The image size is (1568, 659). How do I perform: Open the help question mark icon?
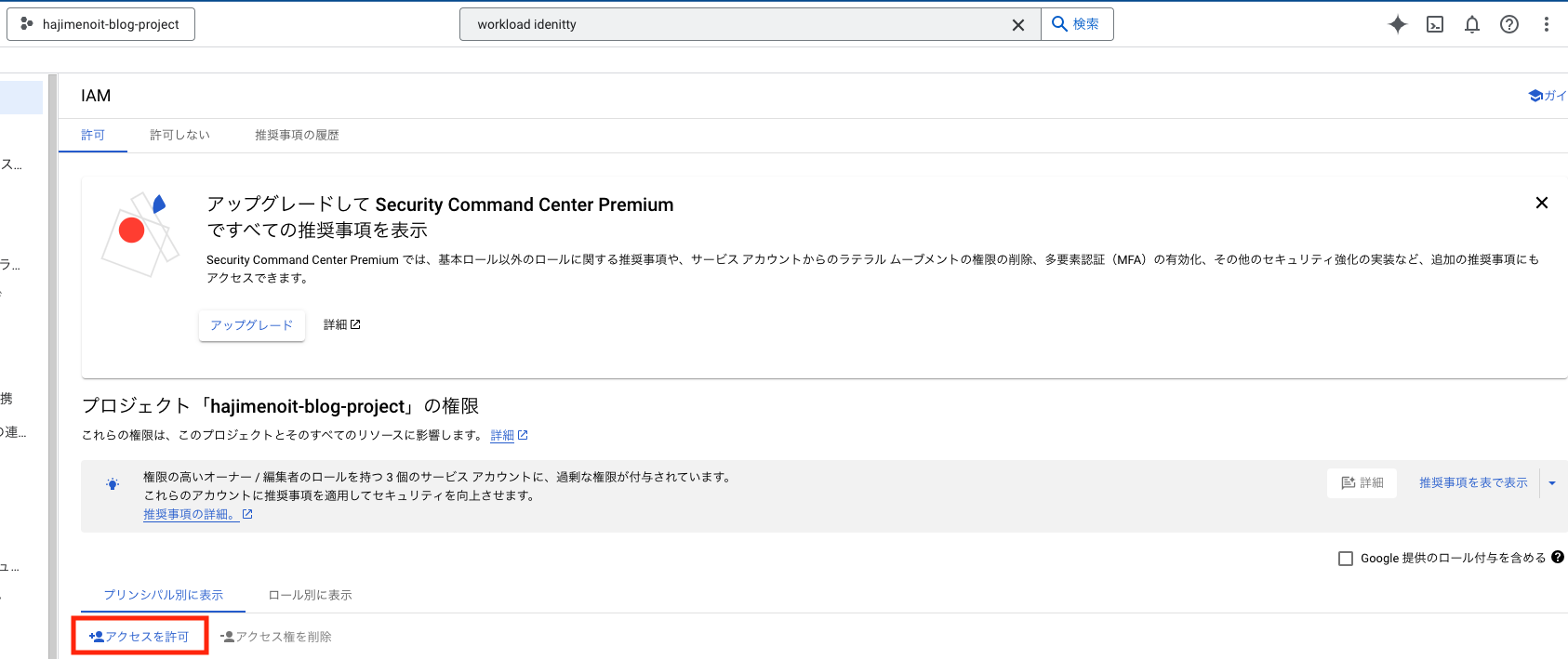1509,24
